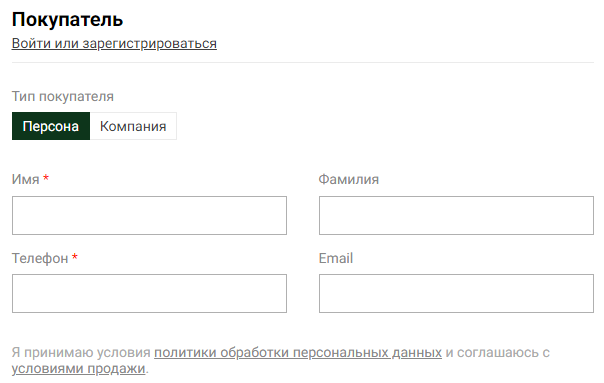Click the Email field label
Screen dimensions: 604x383
click(336, 258)
